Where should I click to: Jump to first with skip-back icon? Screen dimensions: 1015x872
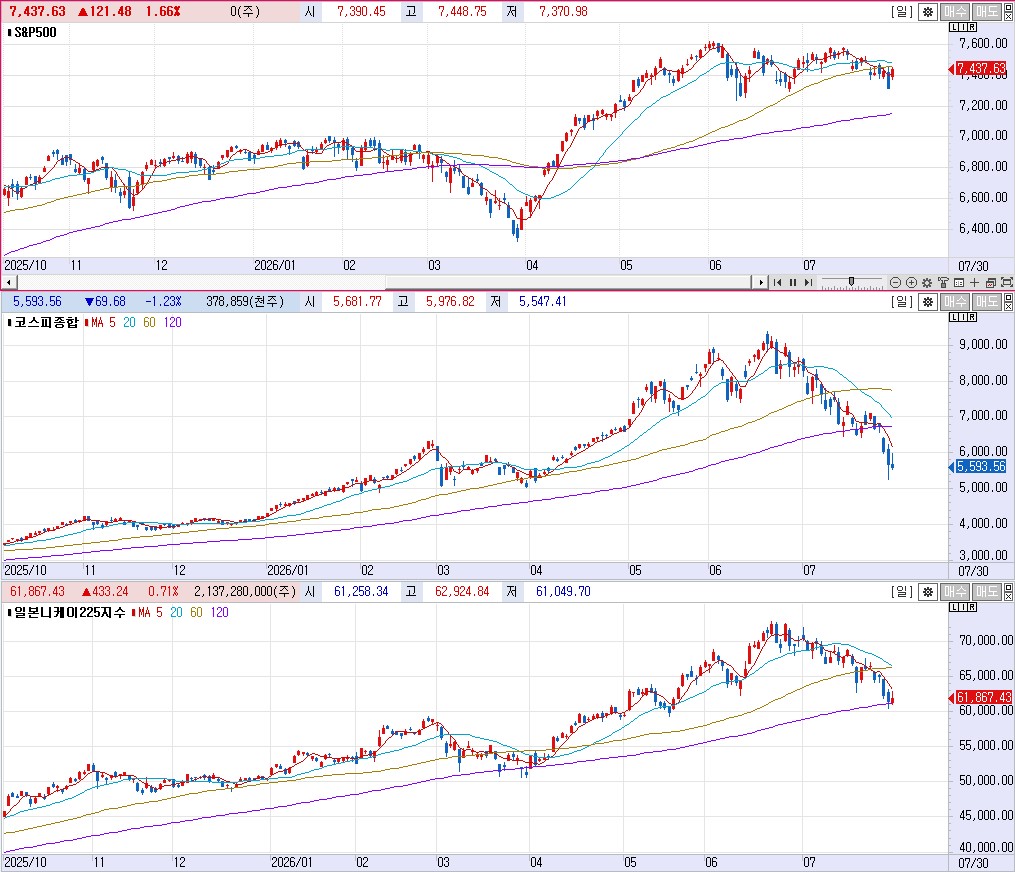777,282
